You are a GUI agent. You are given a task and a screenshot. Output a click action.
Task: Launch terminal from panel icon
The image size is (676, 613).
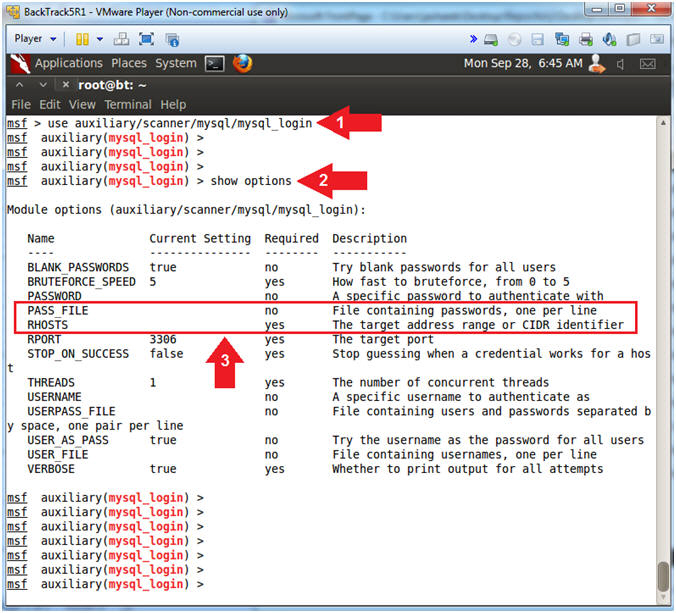[x=215, y=64]
